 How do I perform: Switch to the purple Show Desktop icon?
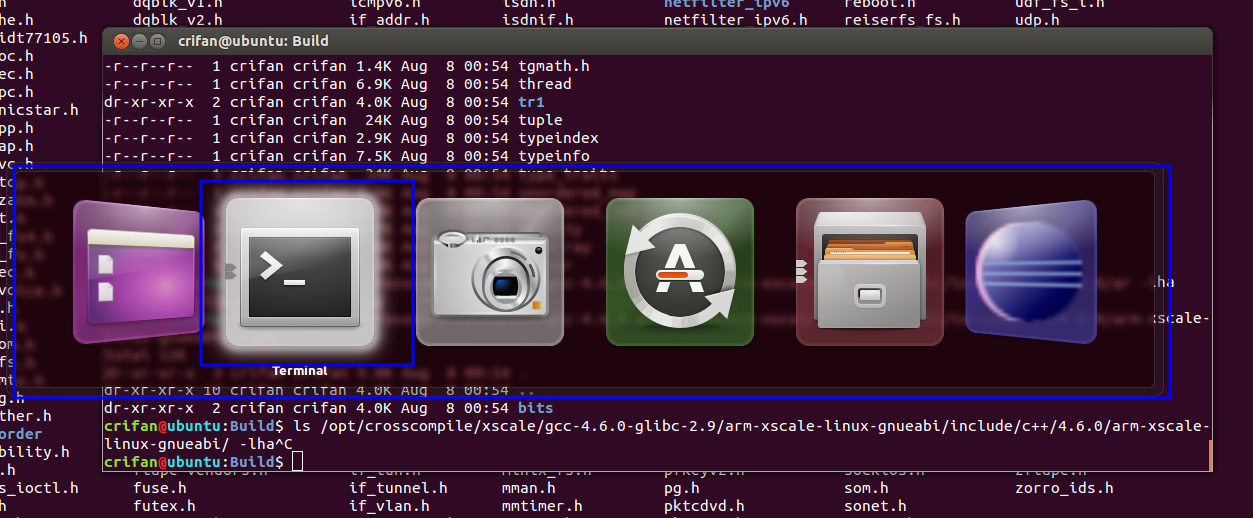[138, 272]
